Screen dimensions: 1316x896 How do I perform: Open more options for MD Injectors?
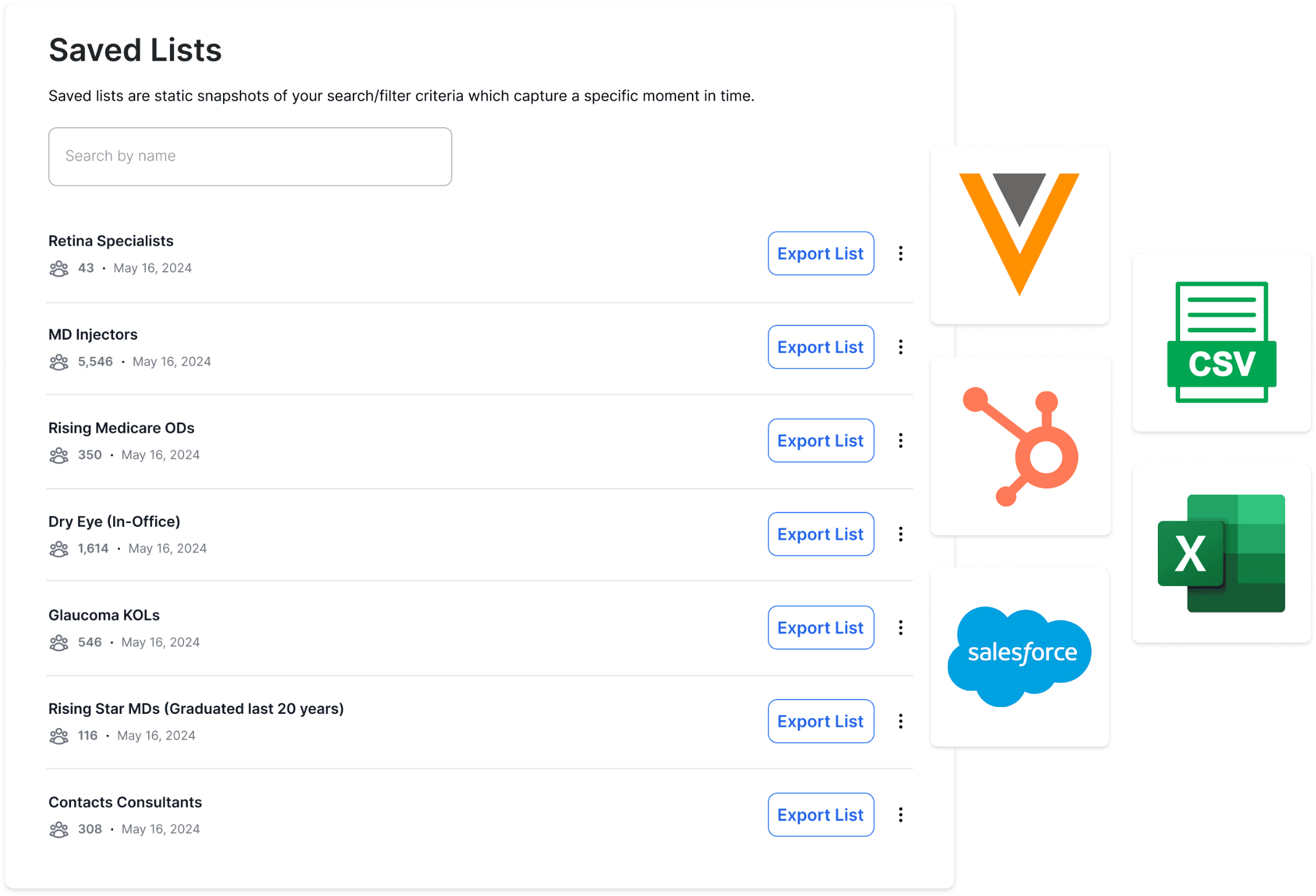point(901,347)
